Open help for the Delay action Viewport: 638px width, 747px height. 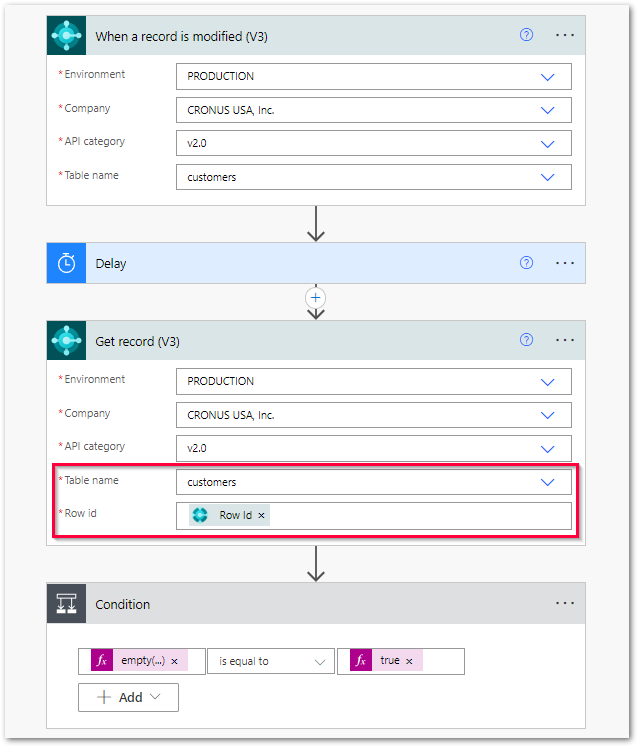526,262
